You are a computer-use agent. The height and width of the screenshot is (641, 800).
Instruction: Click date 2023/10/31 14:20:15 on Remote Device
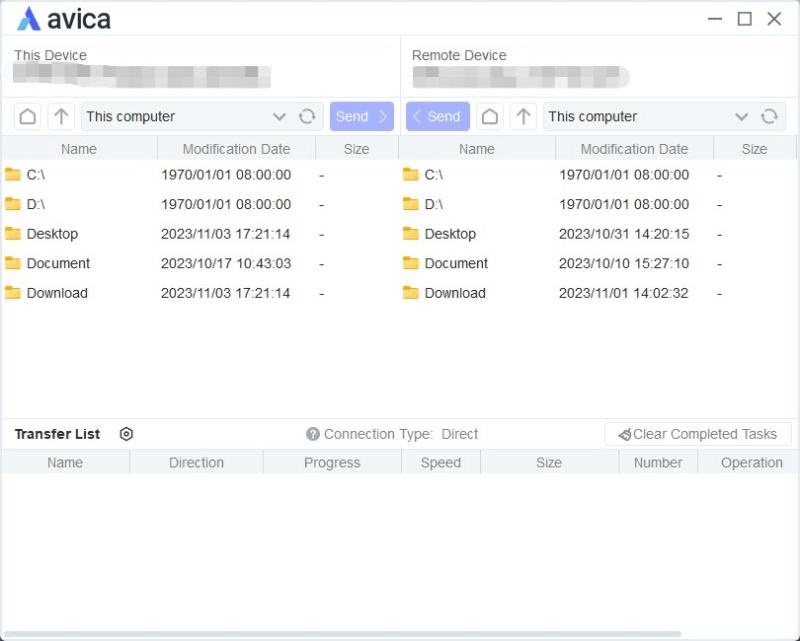tap(624, 234)
